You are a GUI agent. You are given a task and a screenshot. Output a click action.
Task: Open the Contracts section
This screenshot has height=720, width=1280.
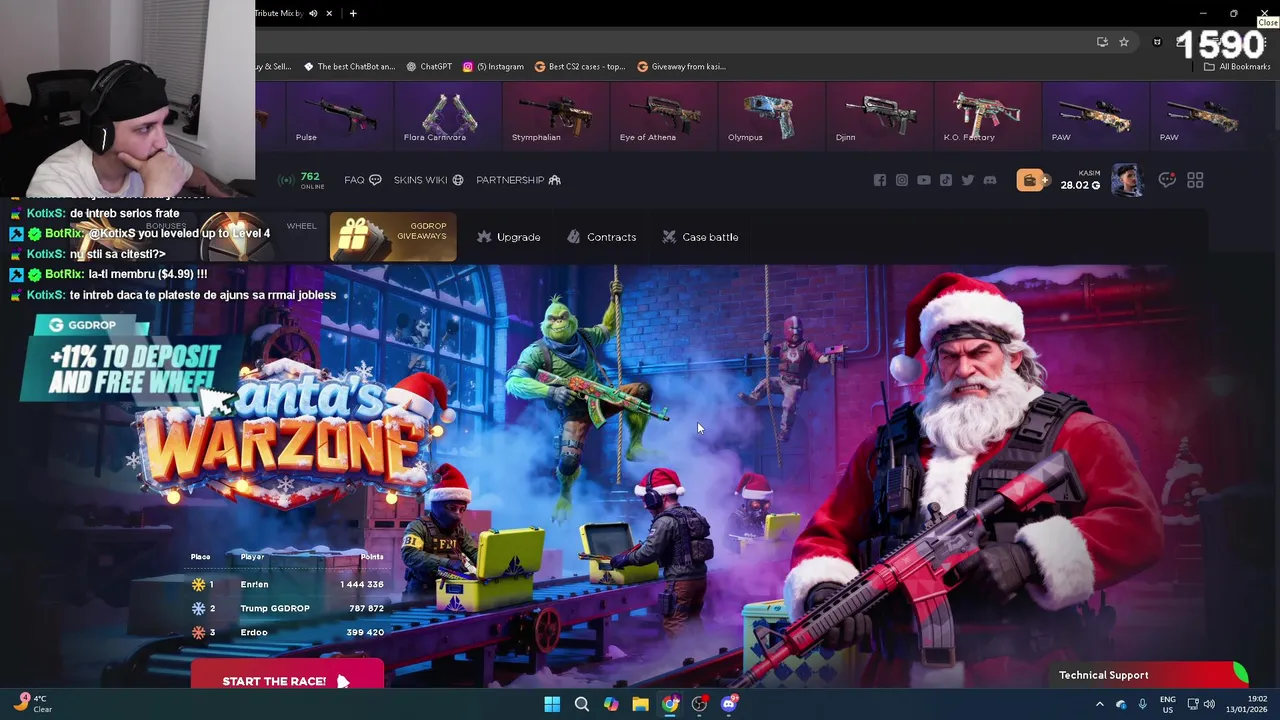pyautogui.click(x=601, y=237)
